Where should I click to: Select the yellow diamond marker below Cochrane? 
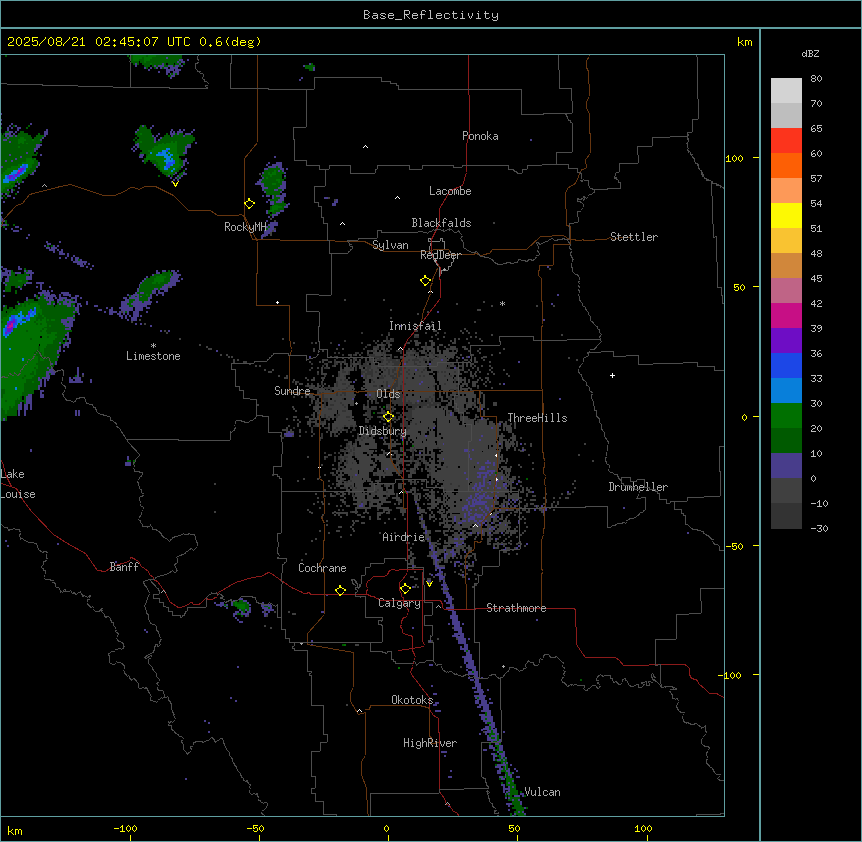(x=340, y=590)
